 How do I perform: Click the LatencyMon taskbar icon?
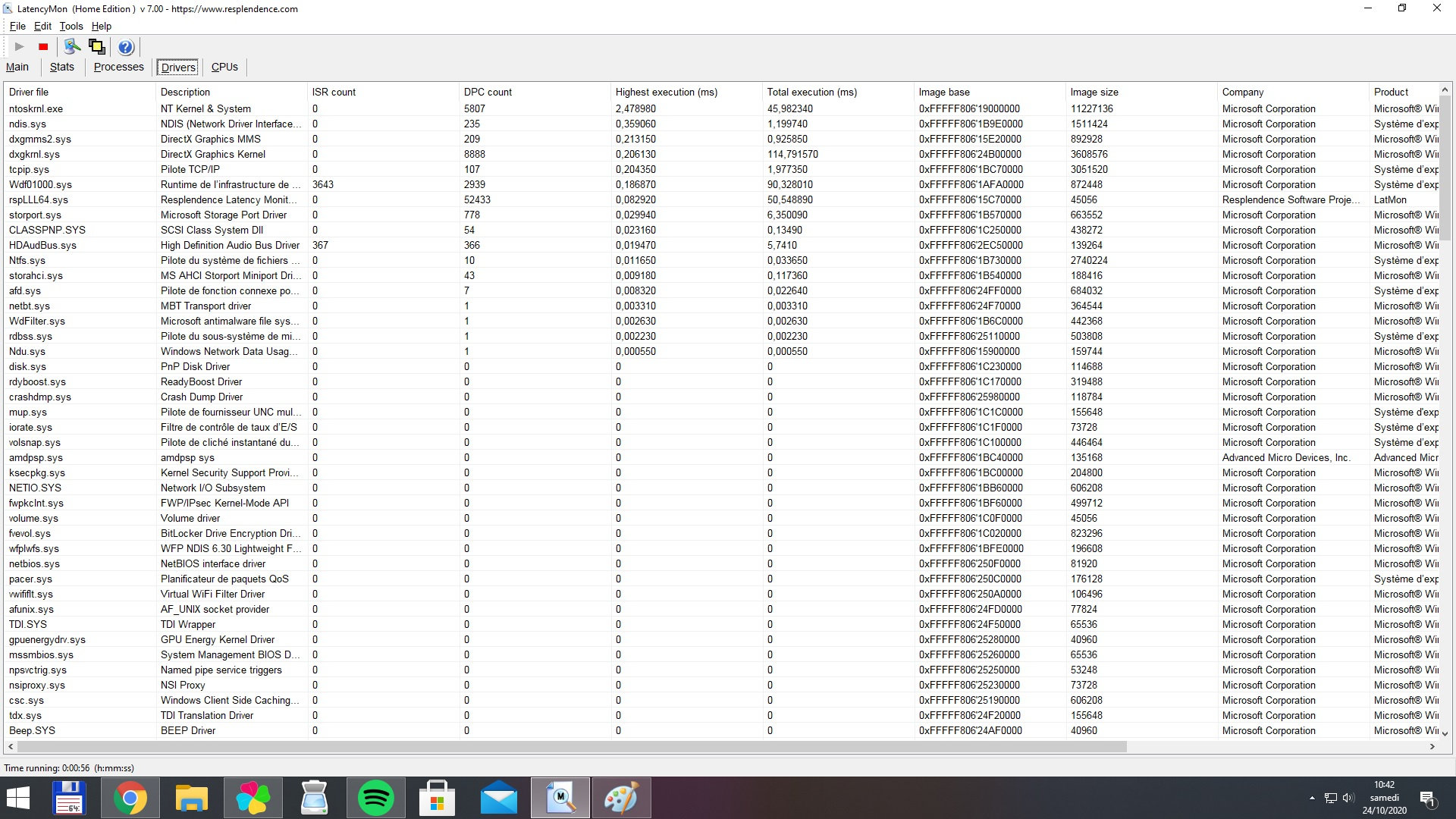pos(560,798)
